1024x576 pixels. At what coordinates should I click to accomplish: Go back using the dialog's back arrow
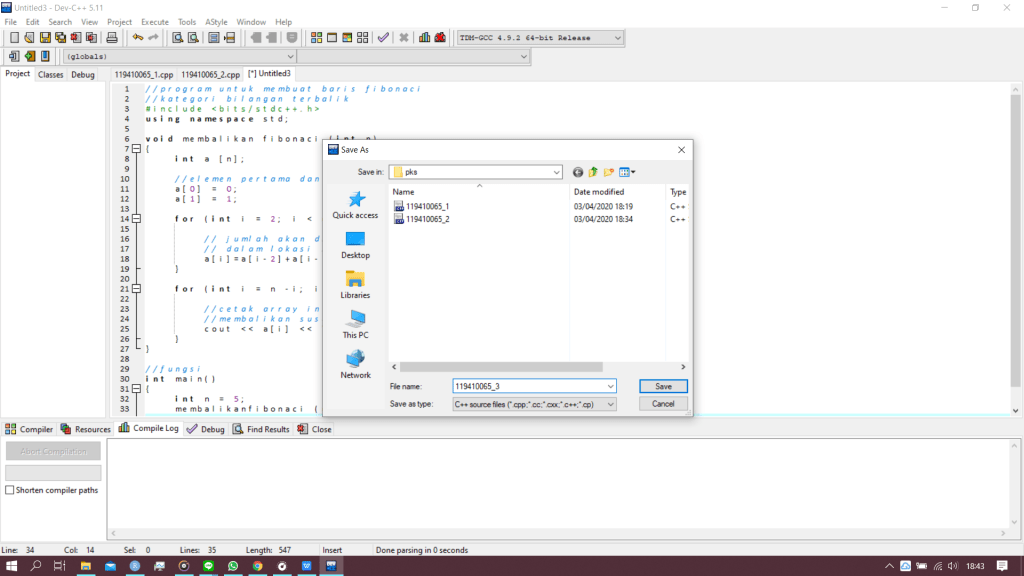point(578,172)
